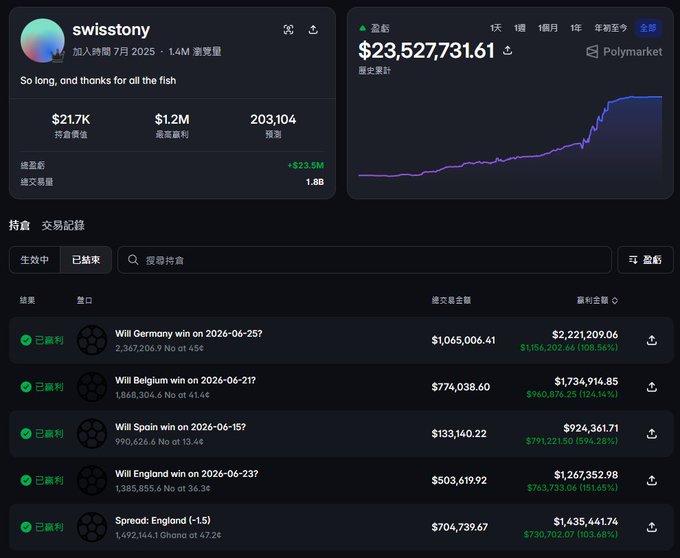
Task: Toggle to 生效中 positions
Action: pyautogui.click(x=35, y=260)
